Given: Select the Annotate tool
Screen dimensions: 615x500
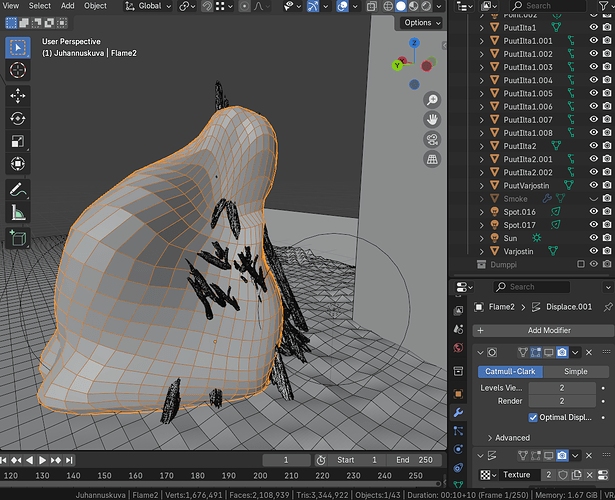Looking at the screenshot, I should point(18,190).
